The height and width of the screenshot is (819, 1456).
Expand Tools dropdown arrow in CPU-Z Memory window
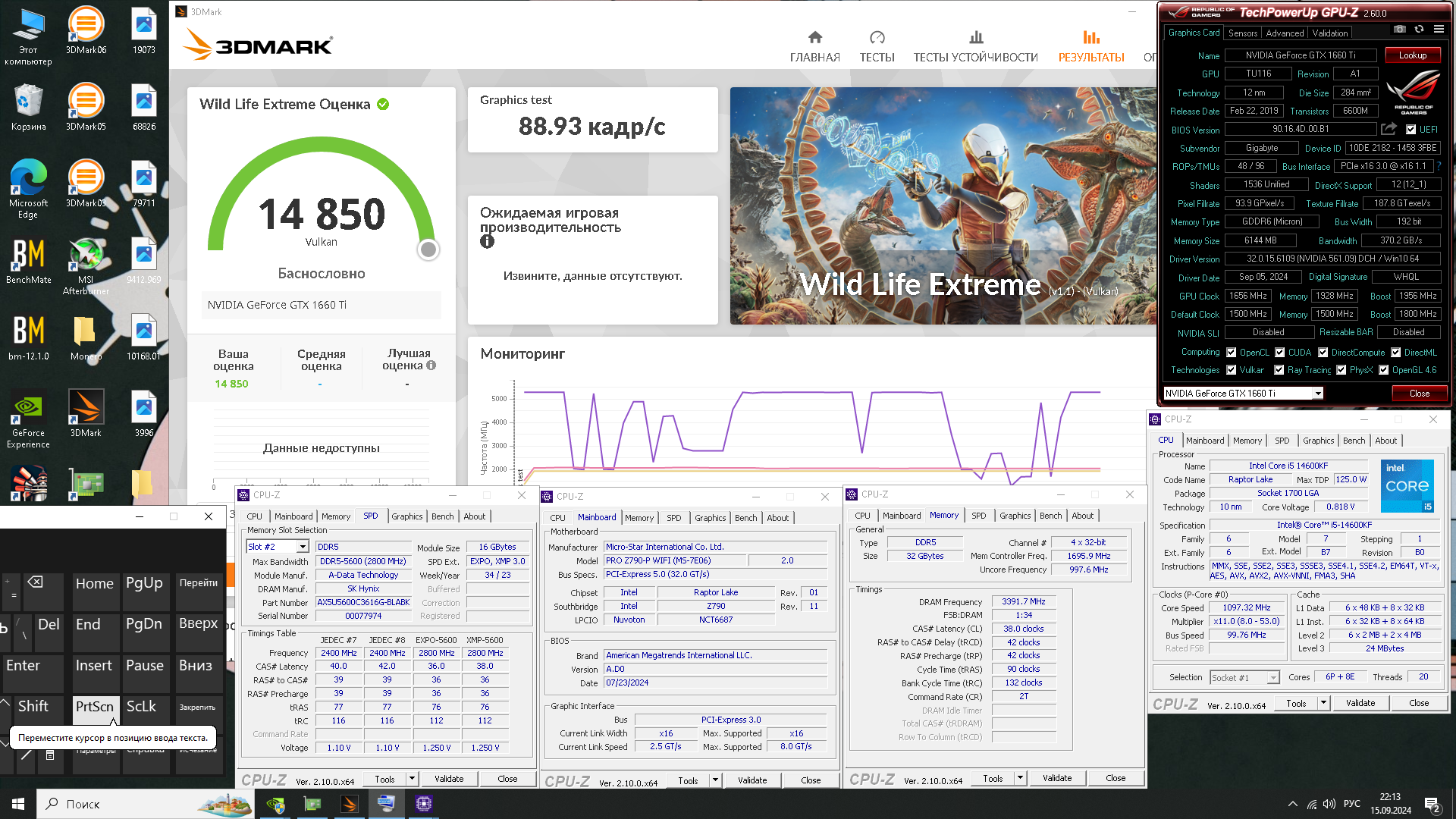[x=1020, y=778]
